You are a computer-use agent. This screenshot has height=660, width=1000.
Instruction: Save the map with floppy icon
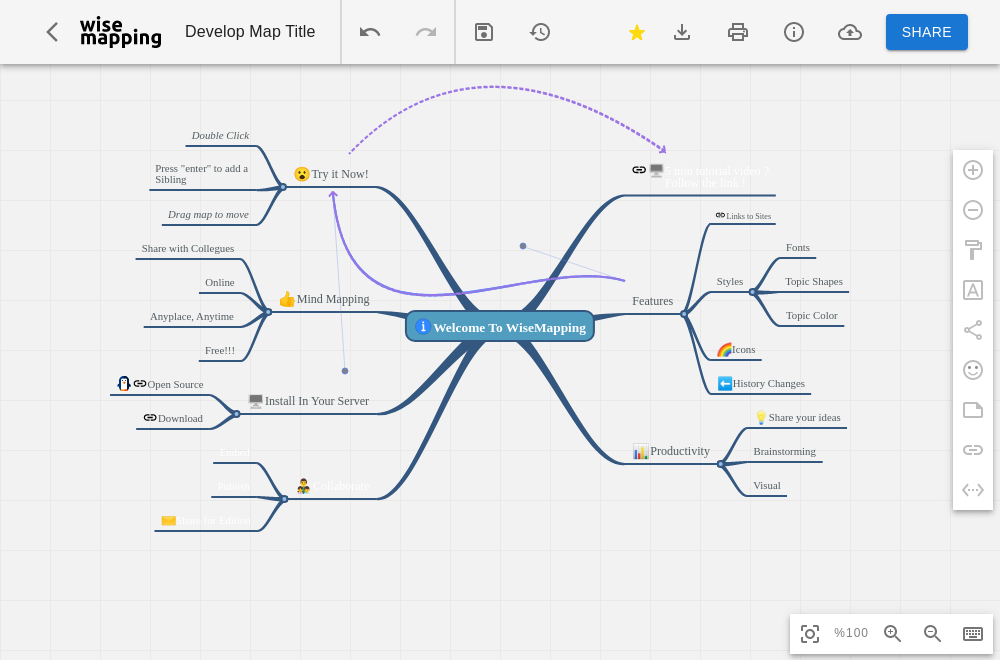[484, 32]
